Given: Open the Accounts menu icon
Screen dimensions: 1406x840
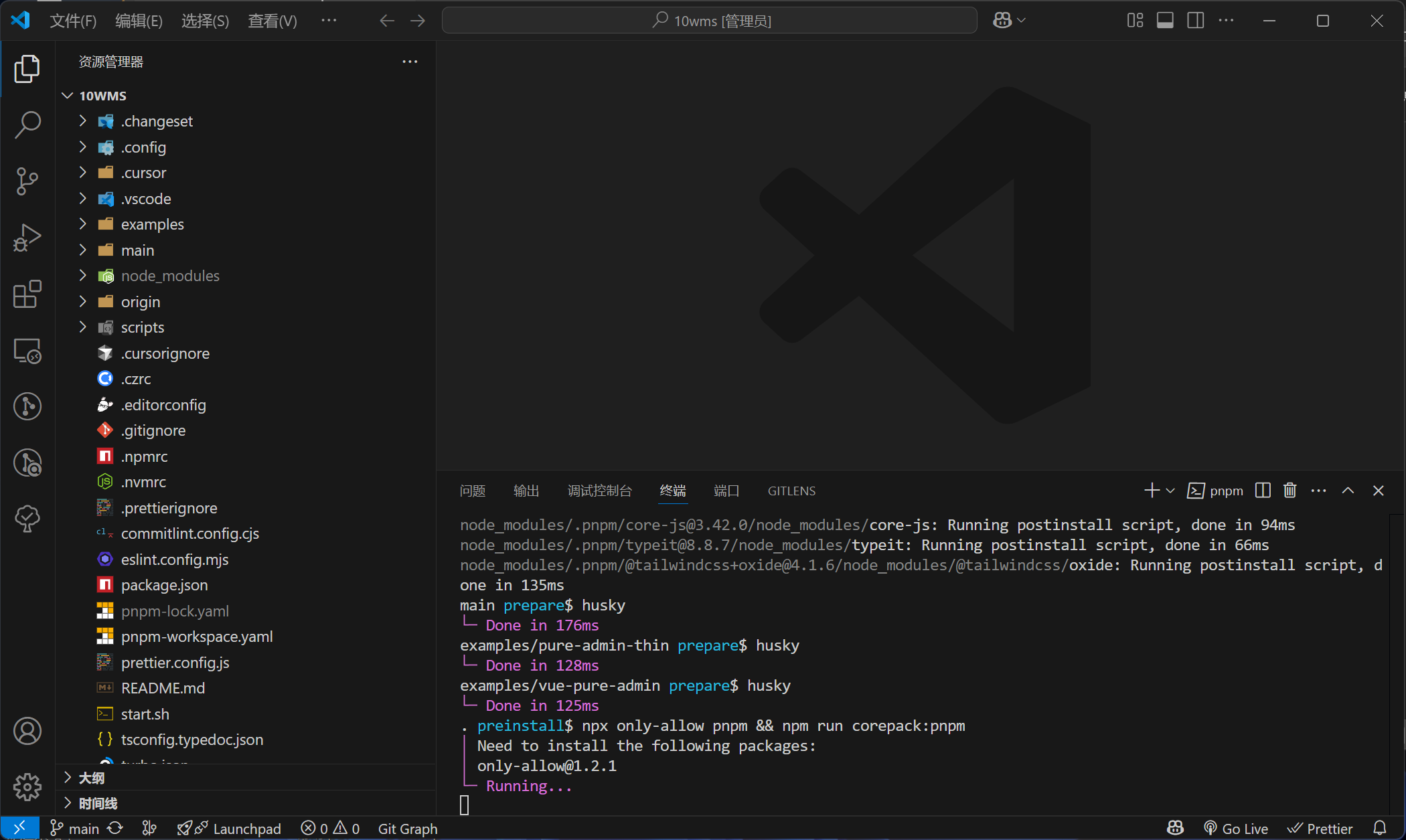Looking at the screenshot, I should tap(27, 731).
